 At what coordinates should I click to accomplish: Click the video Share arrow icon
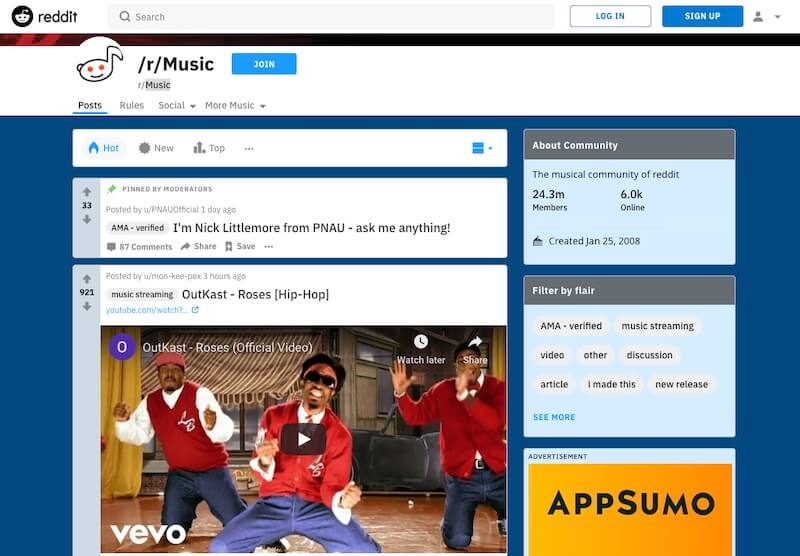475,341
